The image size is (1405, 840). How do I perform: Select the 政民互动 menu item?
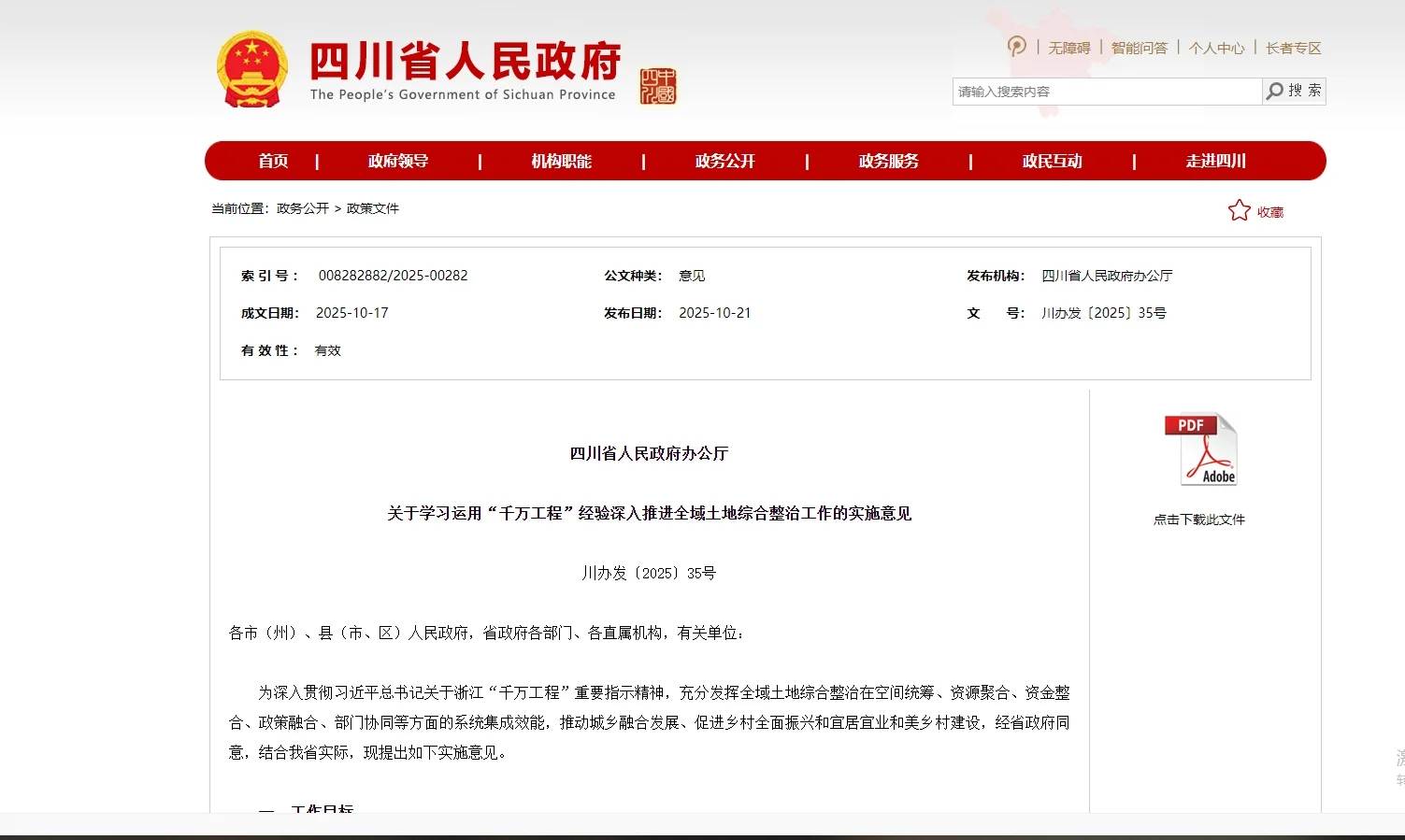pyautogui.click(x=1052, y=161)
